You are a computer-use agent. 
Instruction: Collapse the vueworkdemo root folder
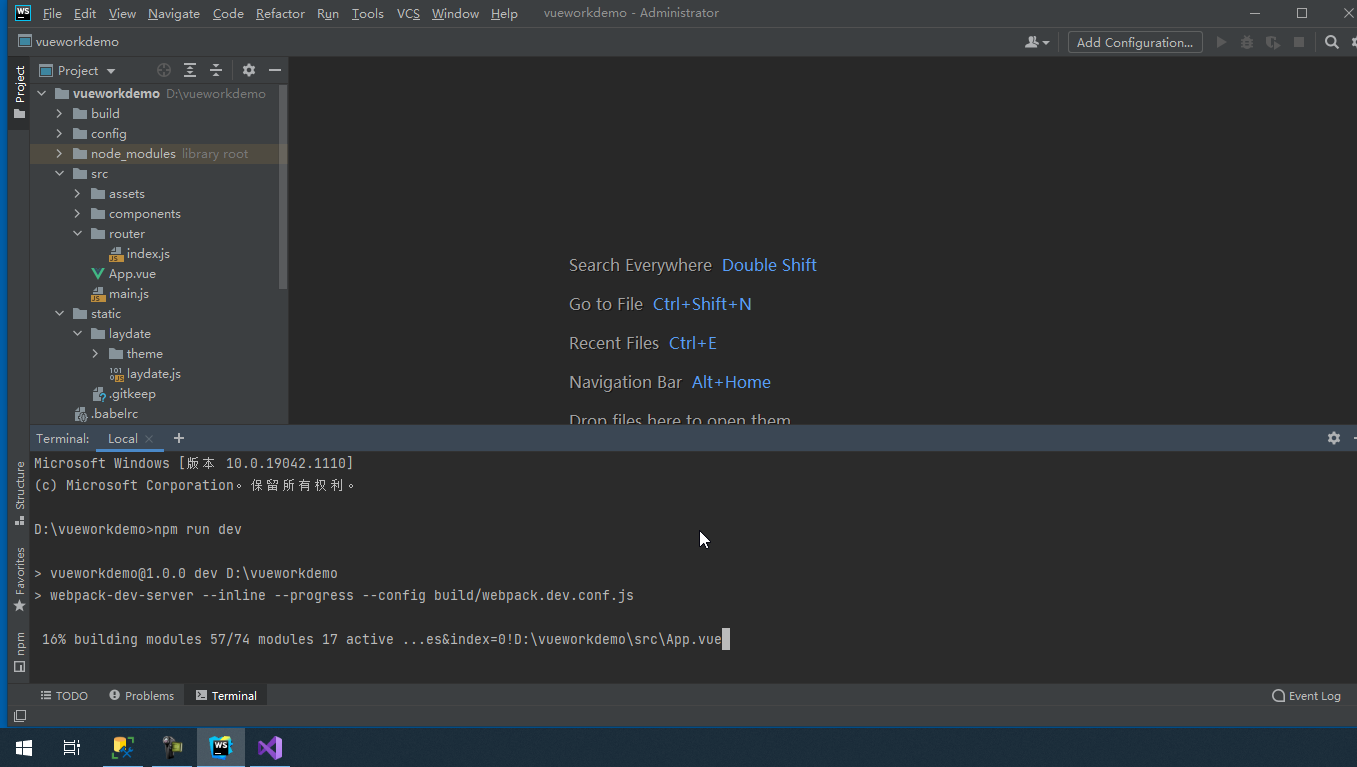[42, 93]
